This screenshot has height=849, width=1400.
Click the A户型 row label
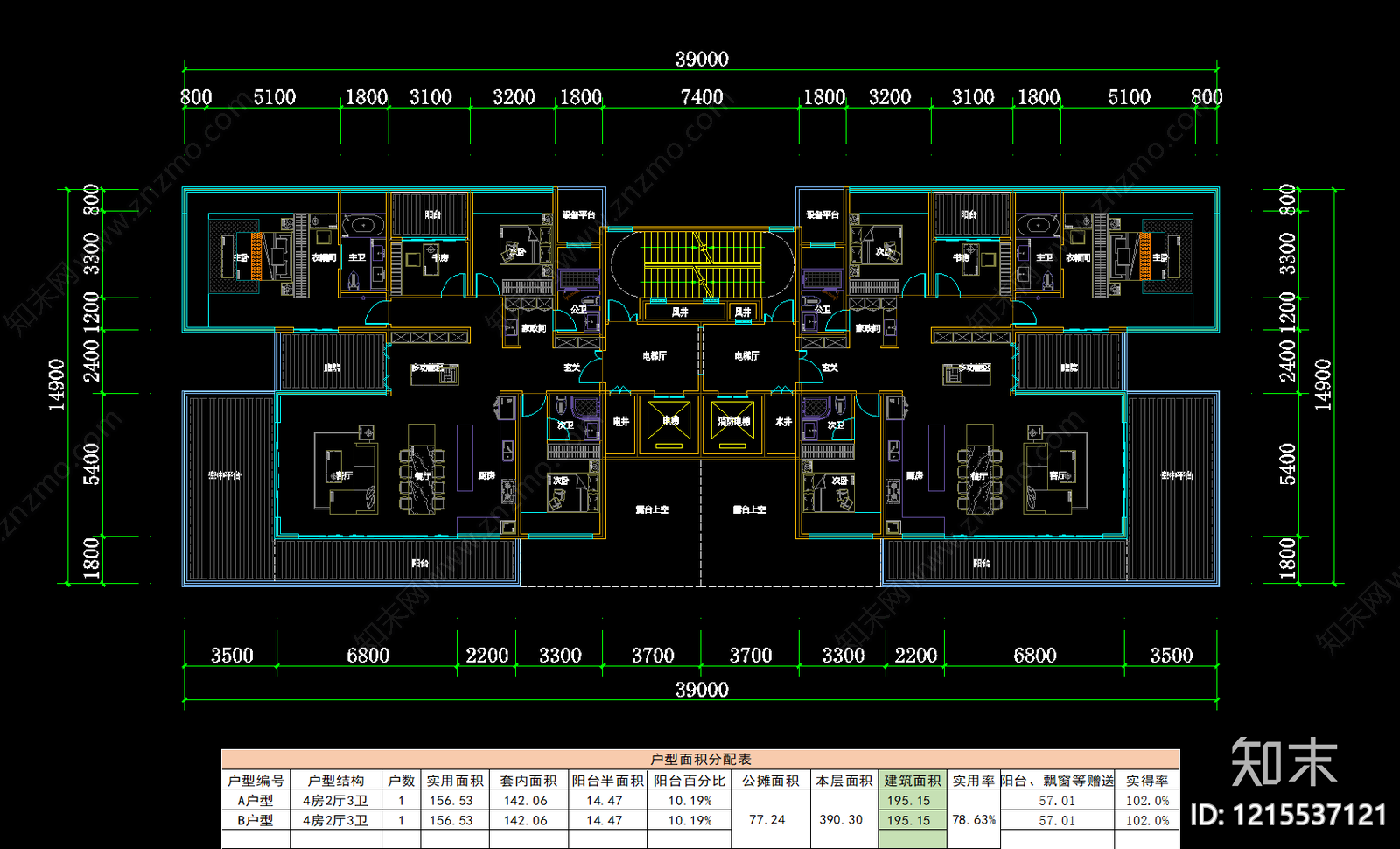click(255, 801)
